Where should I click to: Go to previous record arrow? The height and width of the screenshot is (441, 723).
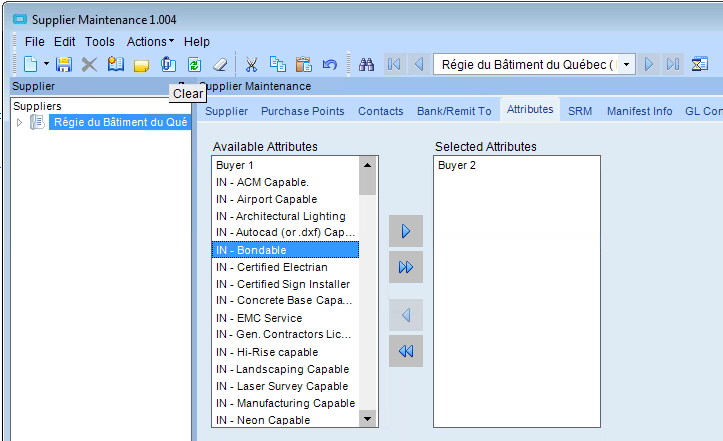coord(419,64)
